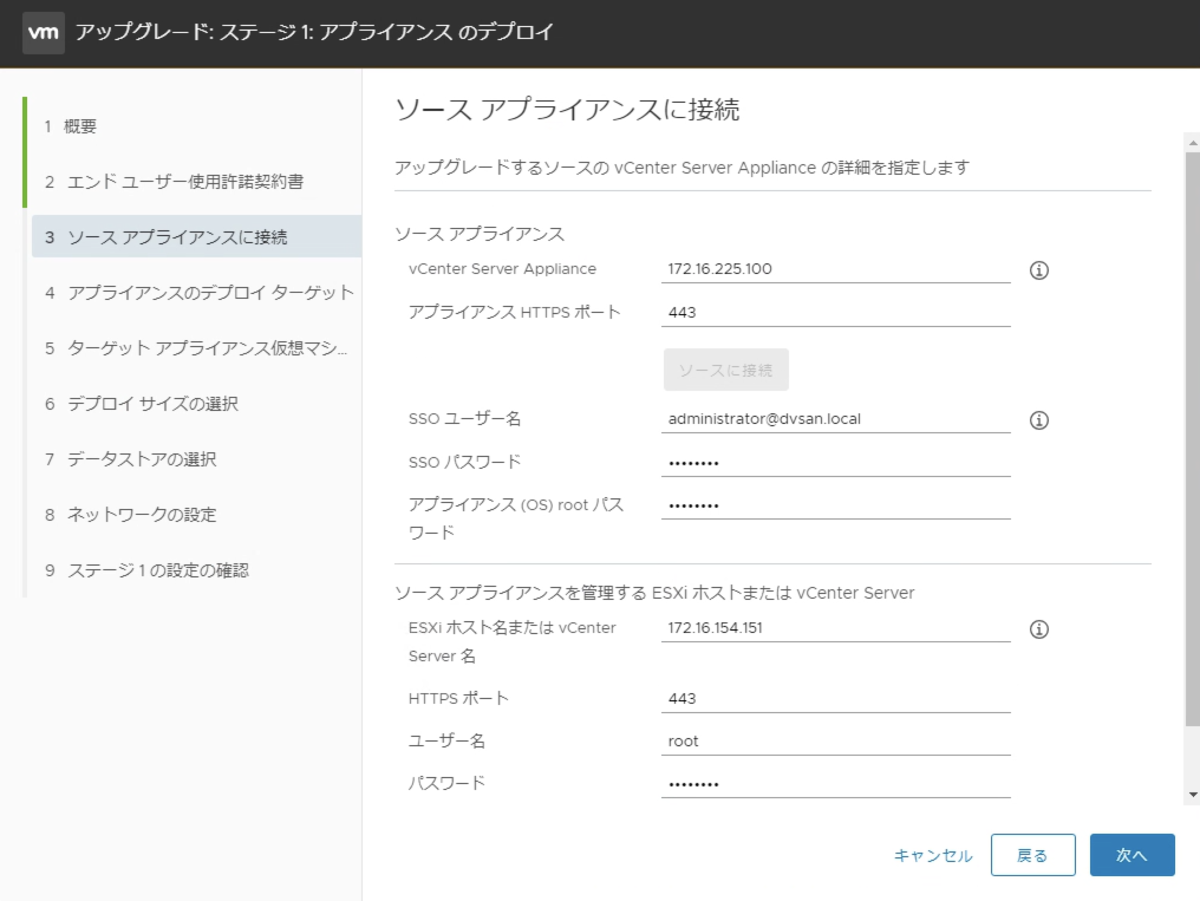Image resolution: width=1200 pixels, height=901 pixels.
Task: Click the info icon next to SSO ユーザー名
Action: point(1039,419)
